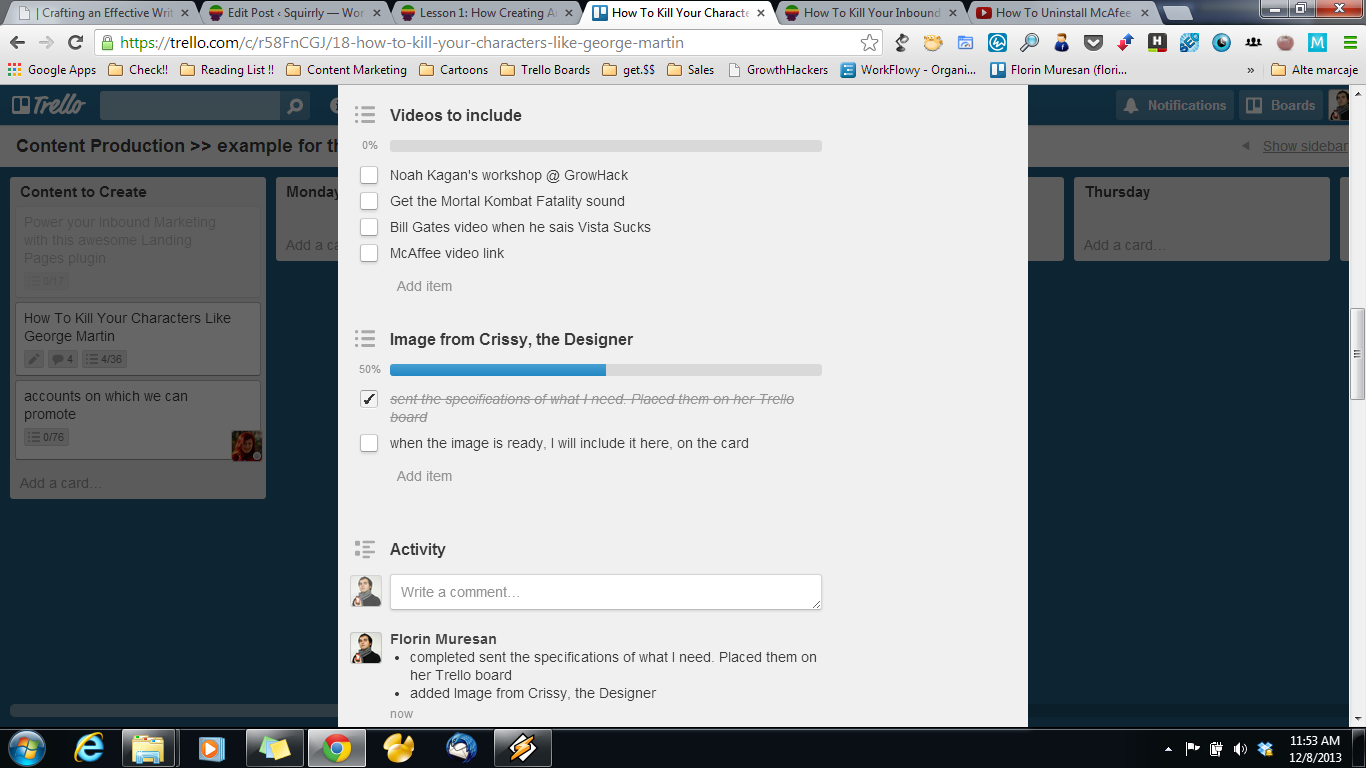
Task: Click the Write a comment field
Action: pos(605,592)
